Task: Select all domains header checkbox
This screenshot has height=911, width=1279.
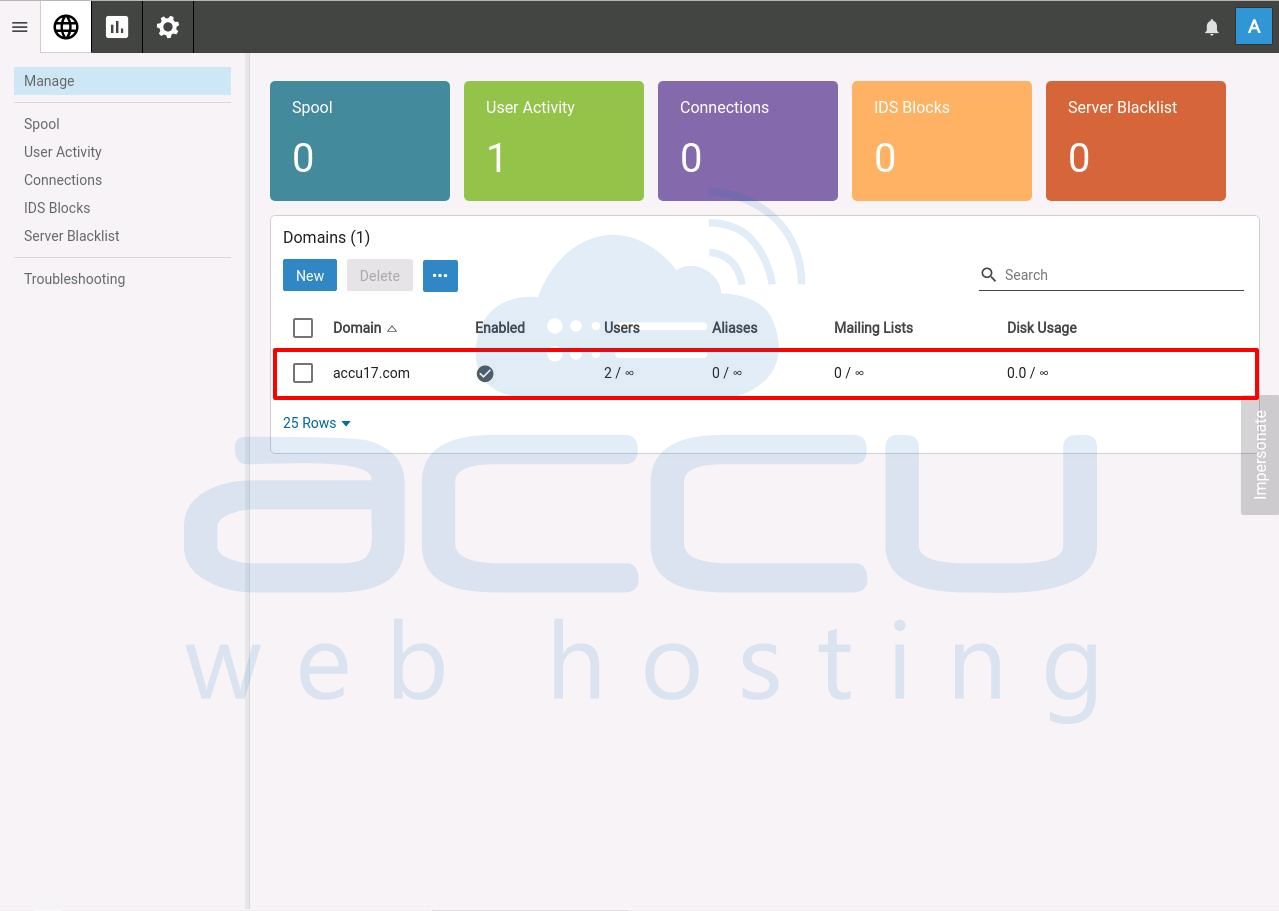Action: point(303,328)
